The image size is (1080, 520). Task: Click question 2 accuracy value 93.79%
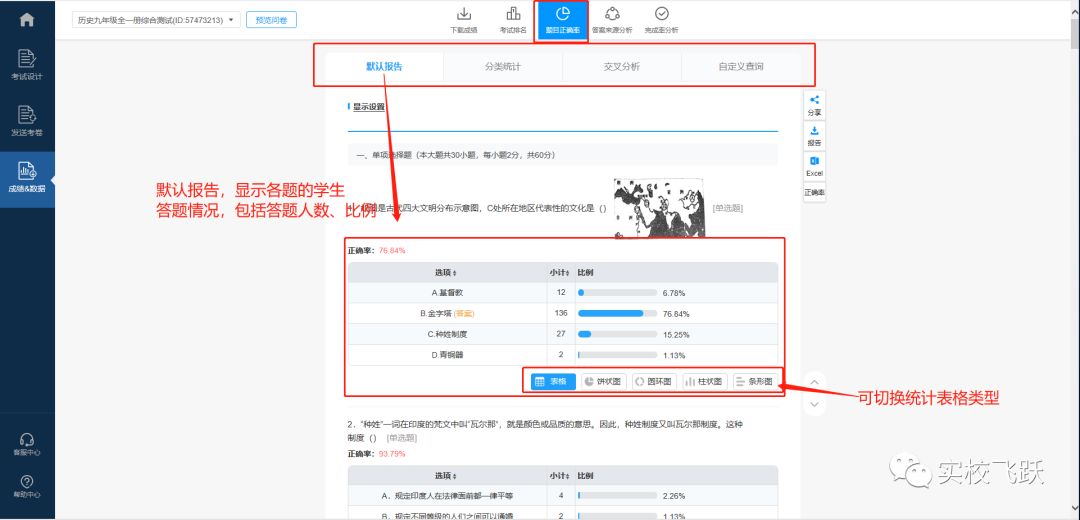(x=392, y=454)
